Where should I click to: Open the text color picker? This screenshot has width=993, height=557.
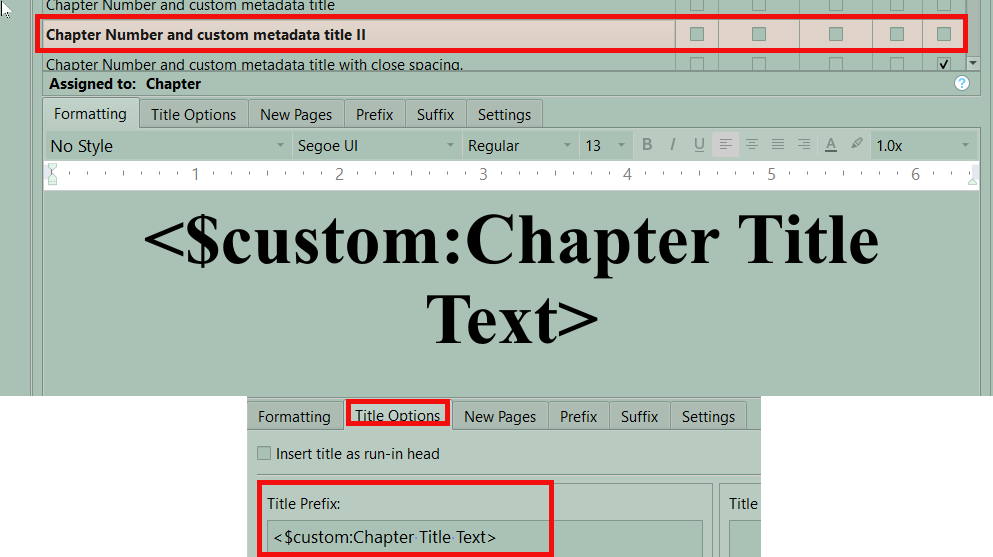coord(830,145)
